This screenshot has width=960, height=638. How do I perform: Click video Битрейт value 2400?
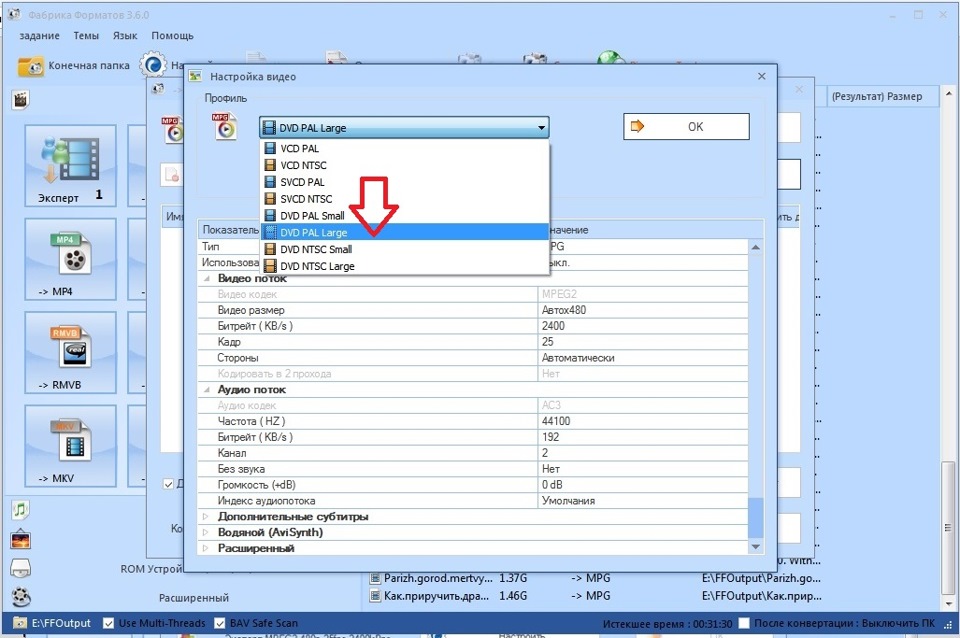click(x=643, y=326)
